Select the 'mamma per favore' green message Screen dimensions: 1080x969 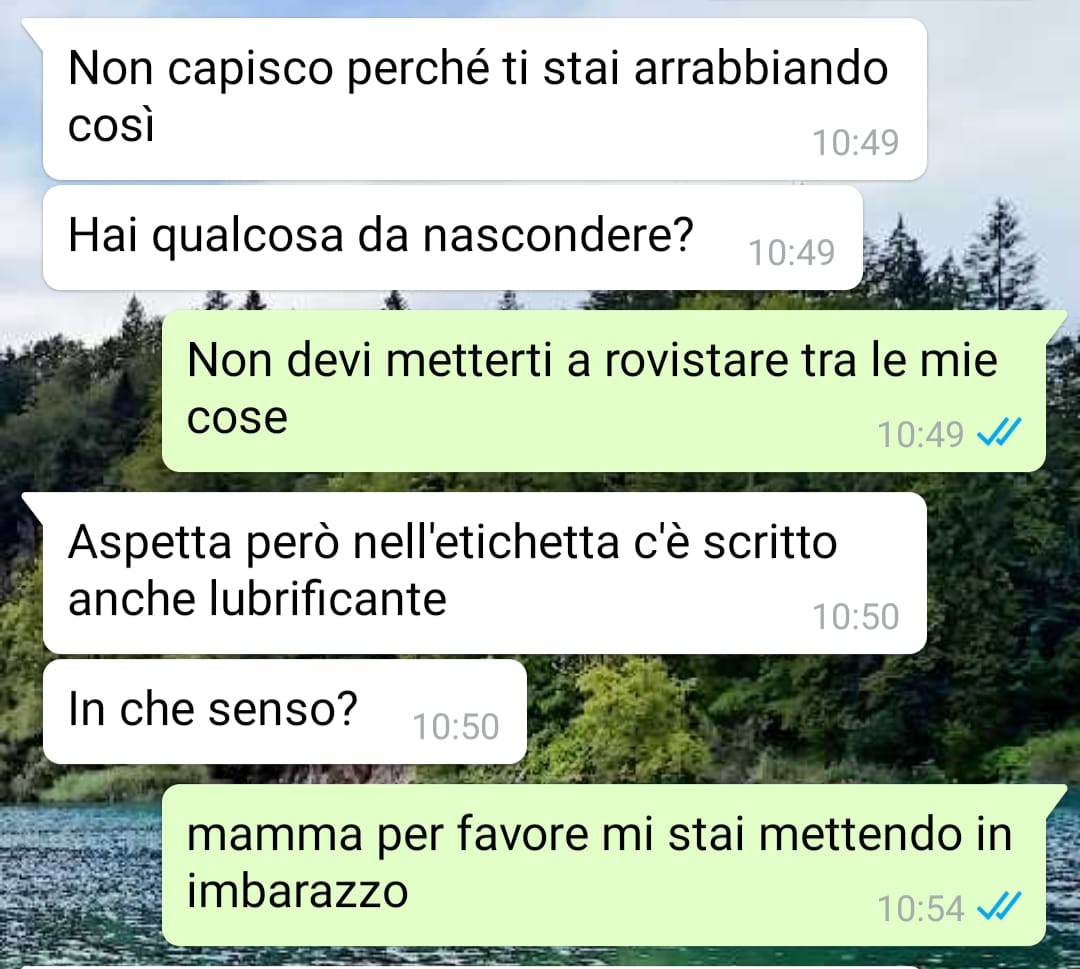pos(604,864)
